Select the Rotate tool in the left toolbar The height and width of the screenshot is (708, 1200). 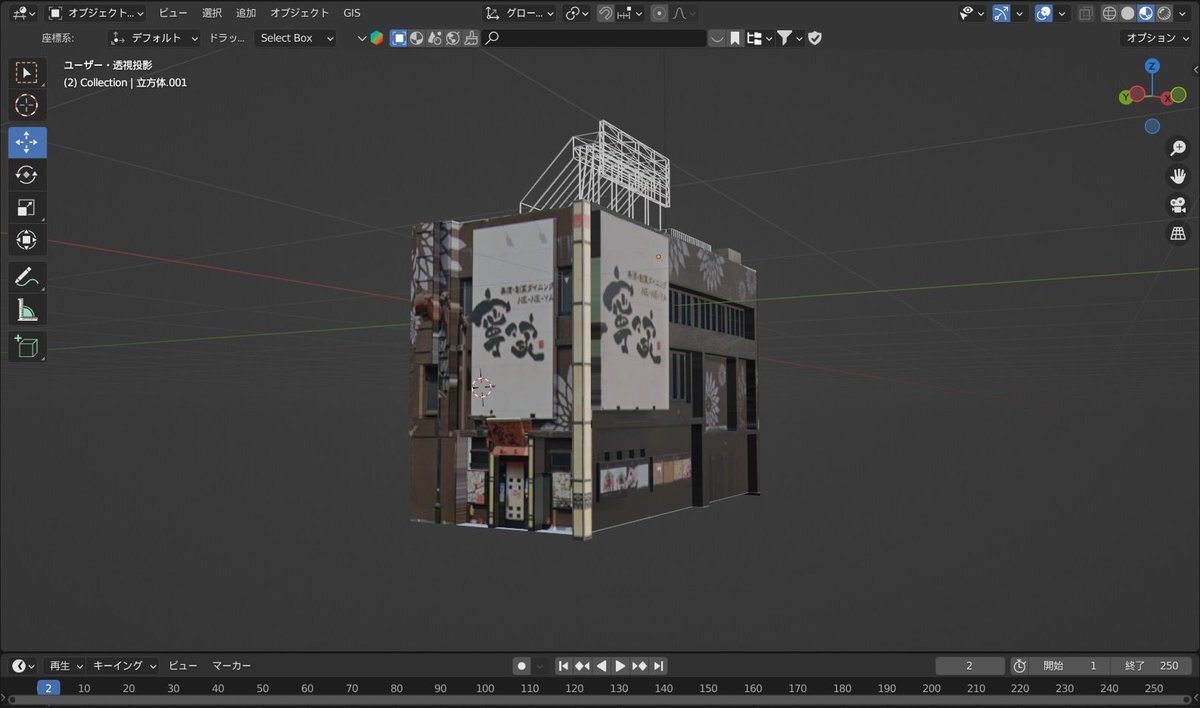pyautogui.click(x=27, y=175)
